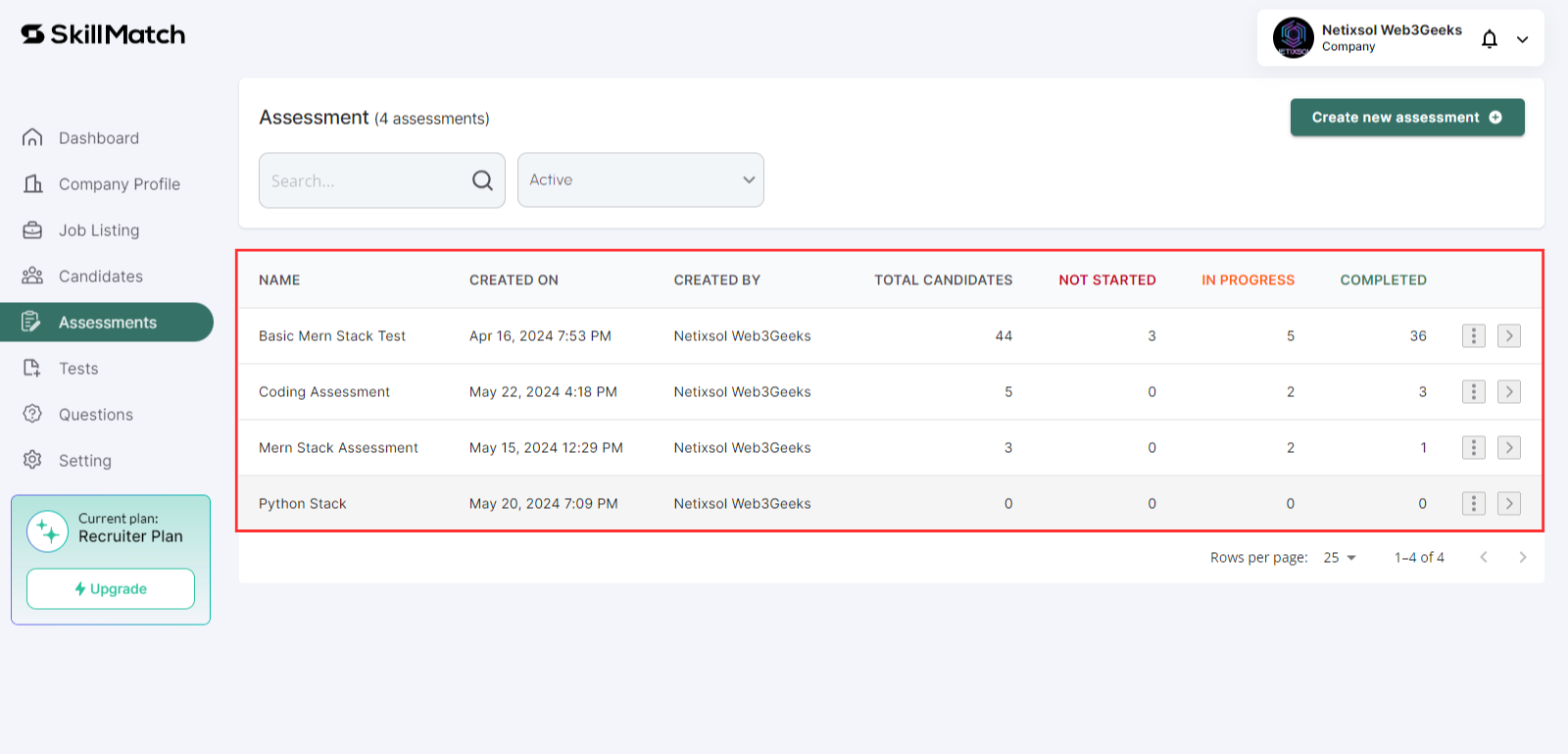Change rows per page from 25
This screenshot has height=754, width=1568.
pos(1340,558)
